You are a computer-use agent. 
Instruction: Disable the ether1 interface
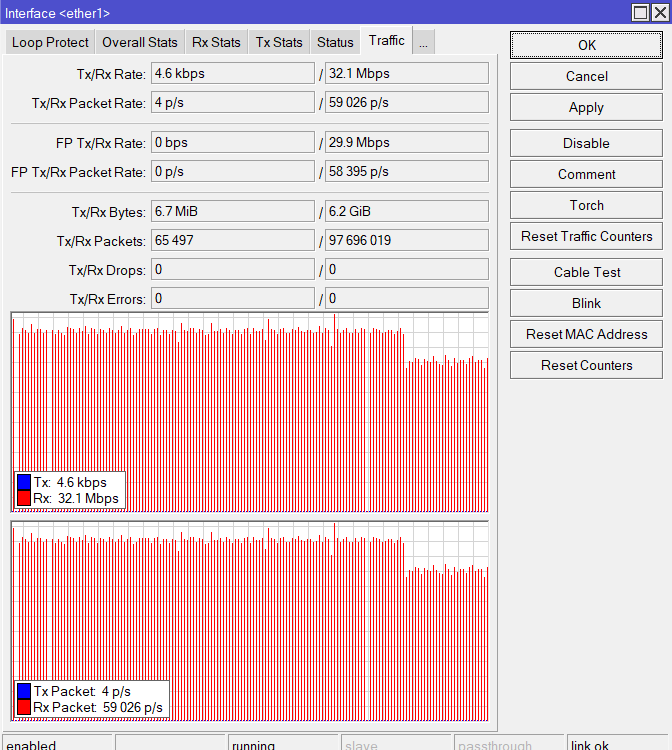(586, 143)
